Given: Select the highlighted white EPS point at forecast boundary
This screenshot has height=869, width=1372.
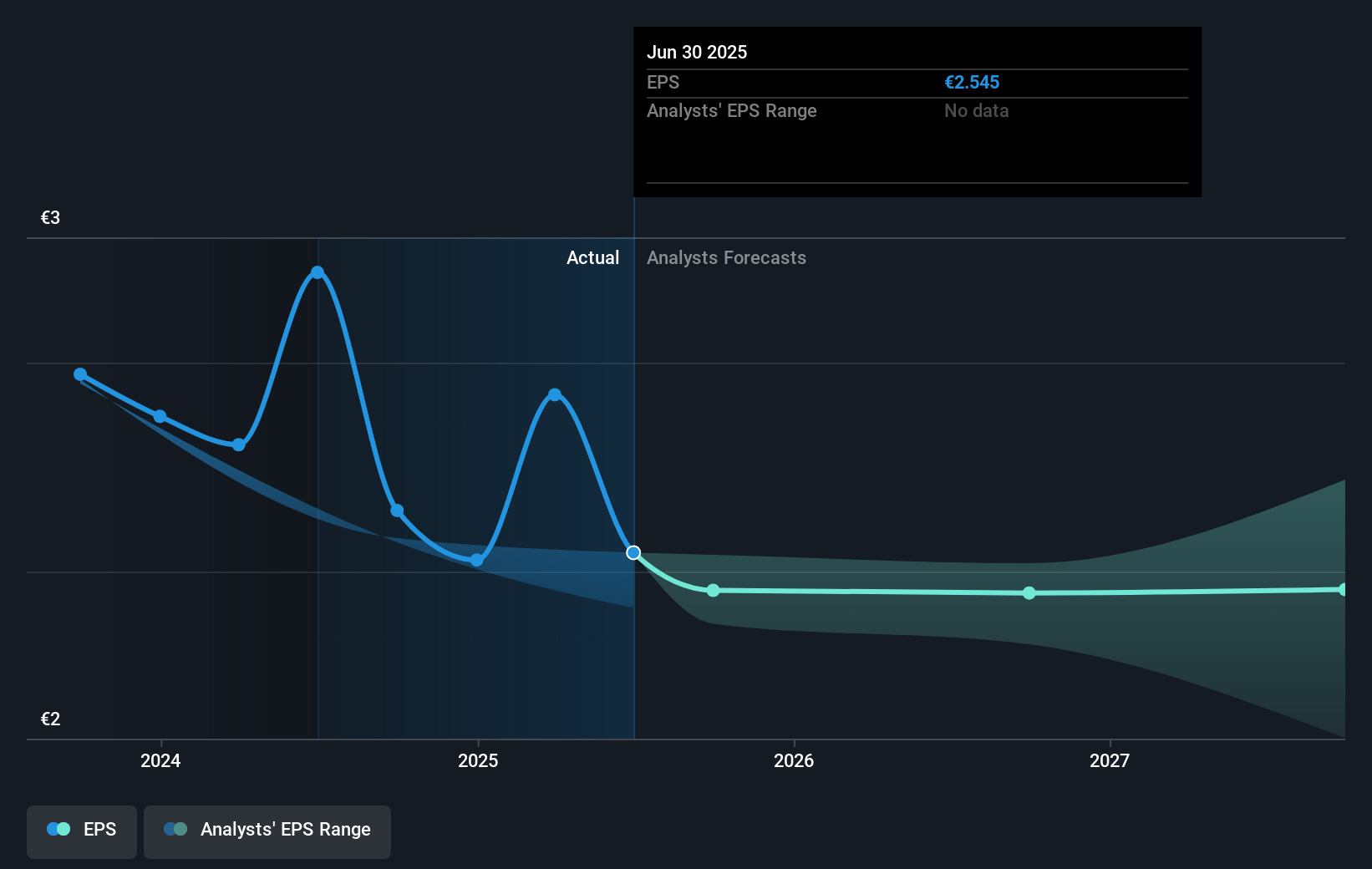Looking at the screenshot, I should click(x=633, y=552).
